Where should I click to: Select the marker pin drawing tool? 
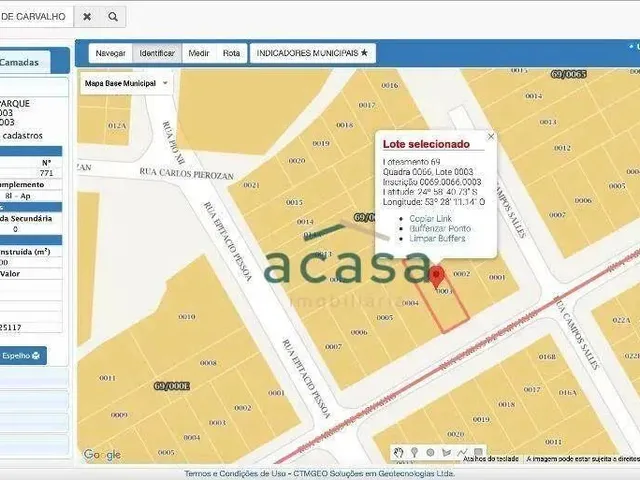[414, 452]
